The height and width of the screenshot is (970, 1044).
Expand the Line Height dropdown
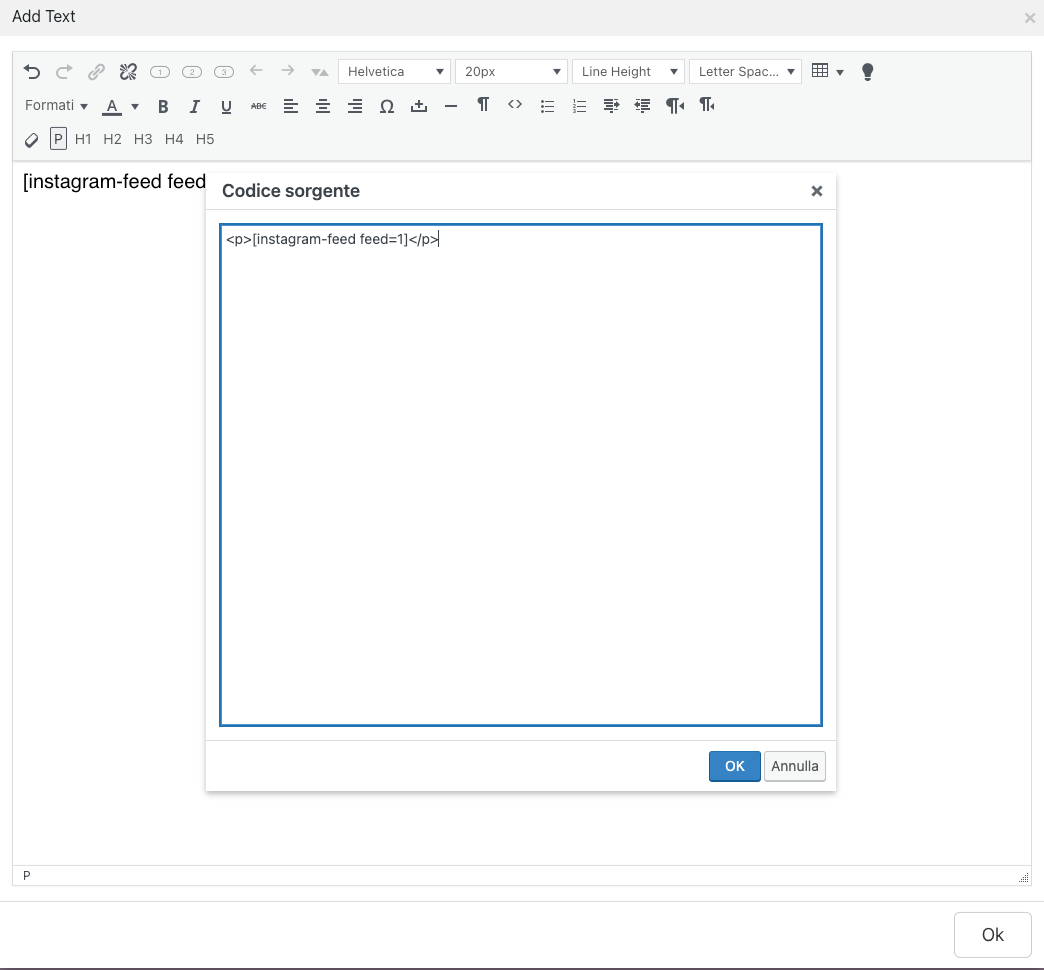627,72
